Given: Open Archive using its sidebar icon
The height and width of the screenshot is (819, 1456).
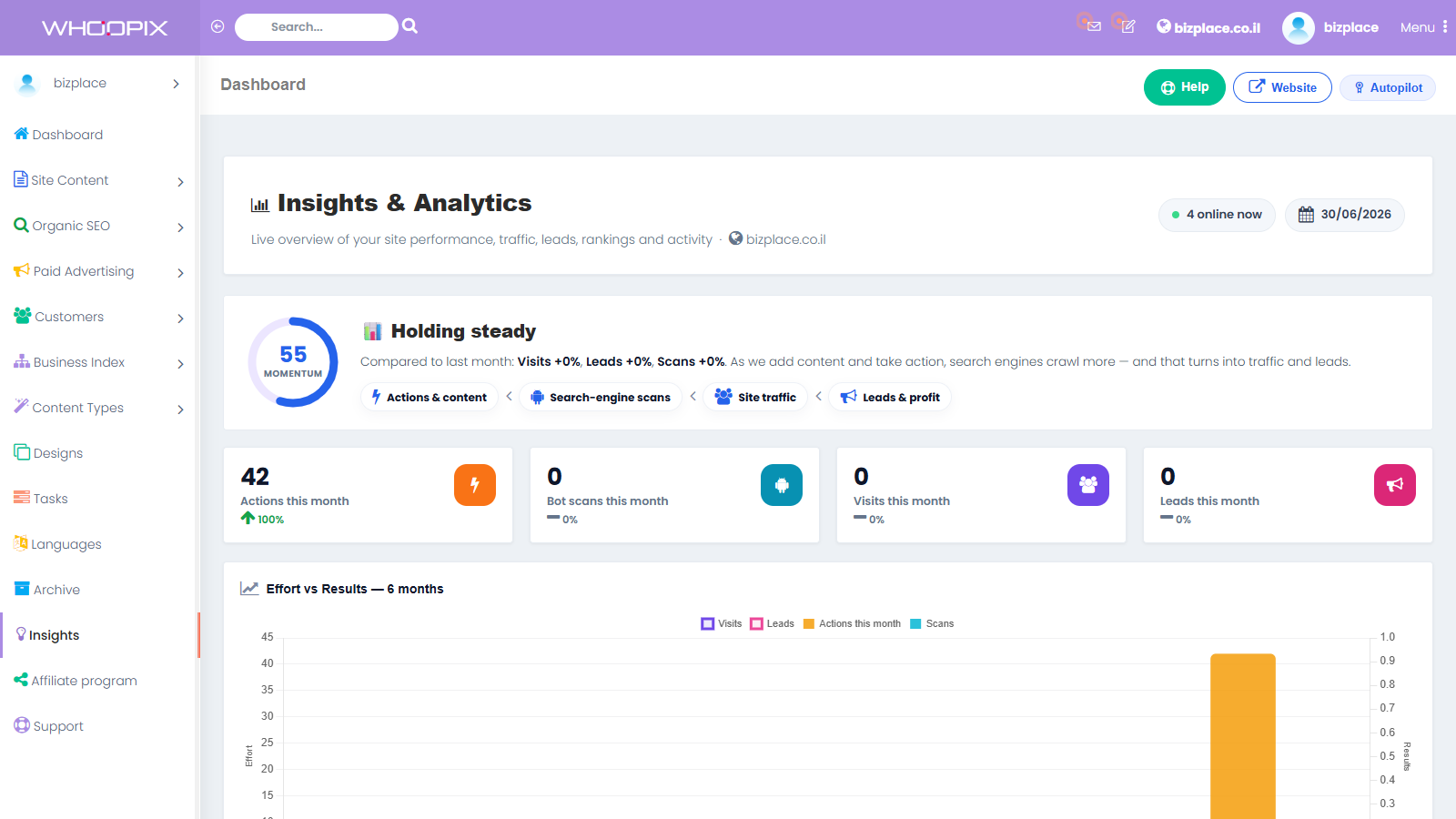Looking at the screenshot, I should click(22, 589).
